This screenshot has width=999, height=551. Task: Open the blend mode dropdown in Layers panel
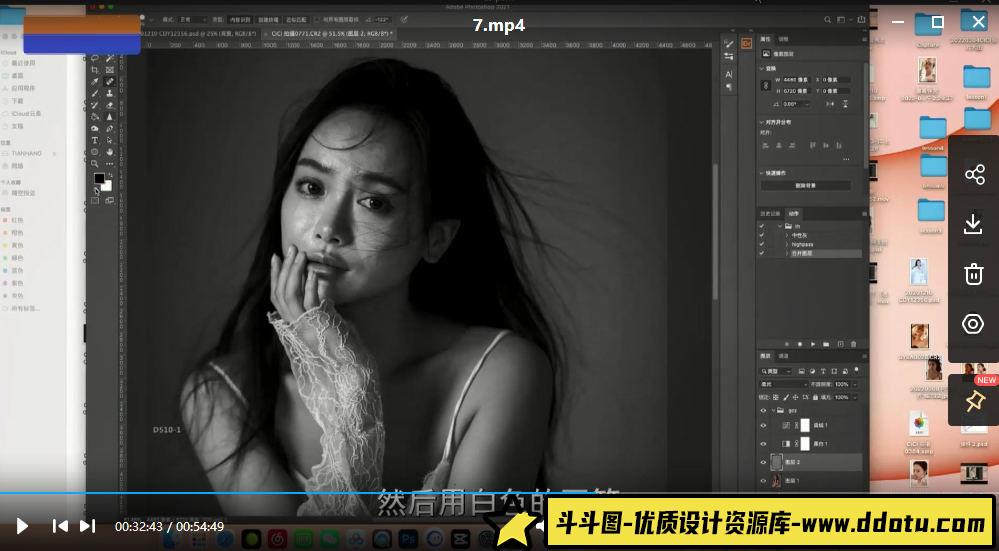[x=784, y=385]
